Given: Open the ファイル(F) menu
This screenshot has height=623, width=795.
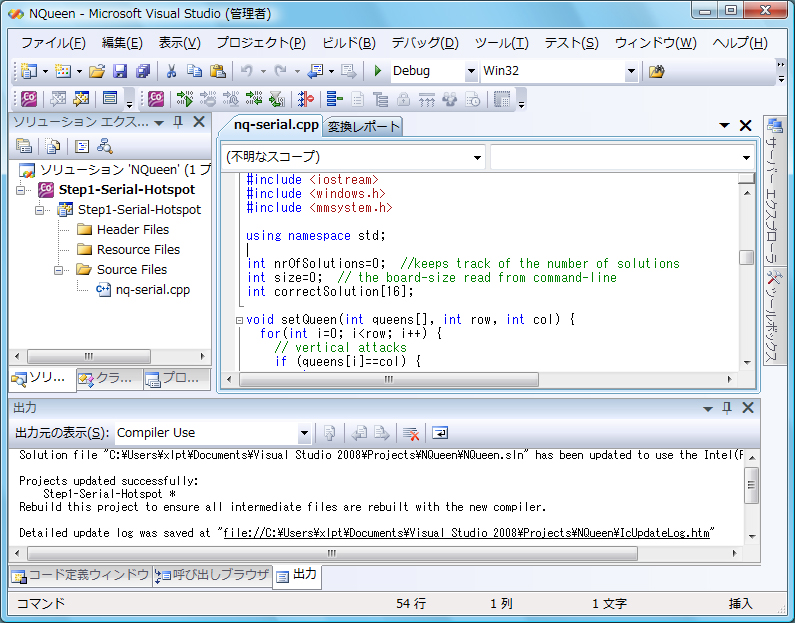Looking at the screenshot, I should point(53,43).
